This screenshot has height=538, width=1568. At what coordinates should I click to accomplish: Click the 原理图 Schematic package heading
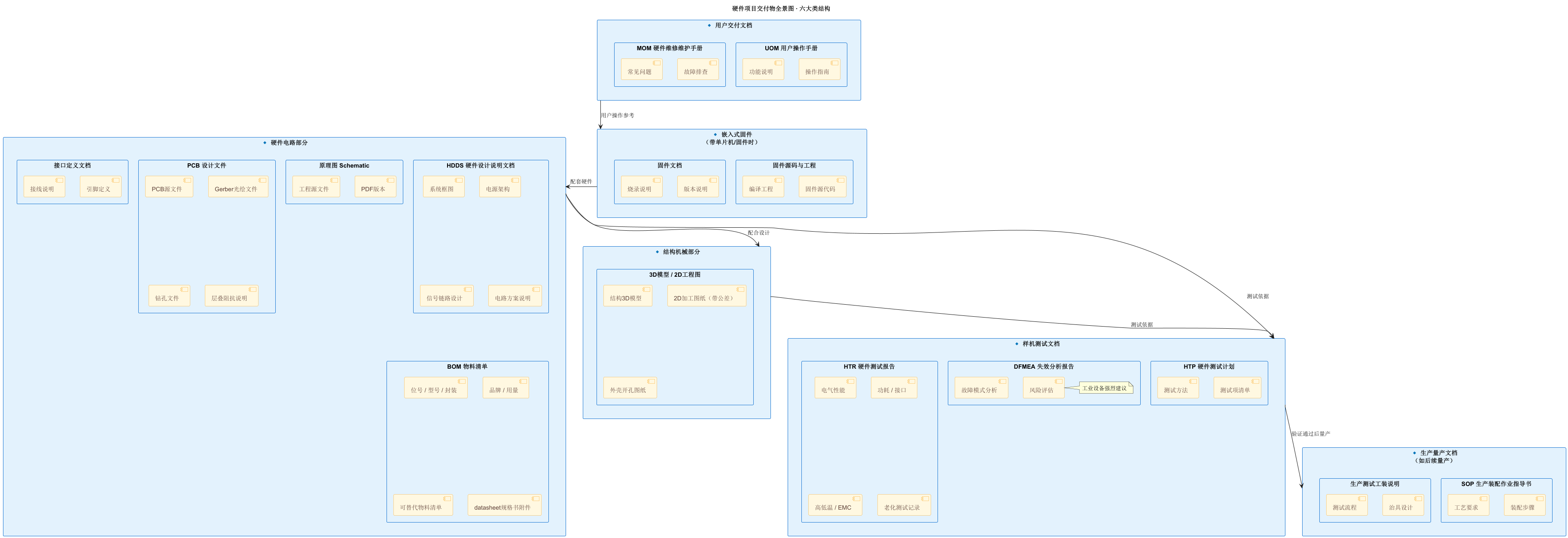click(344, 165)
